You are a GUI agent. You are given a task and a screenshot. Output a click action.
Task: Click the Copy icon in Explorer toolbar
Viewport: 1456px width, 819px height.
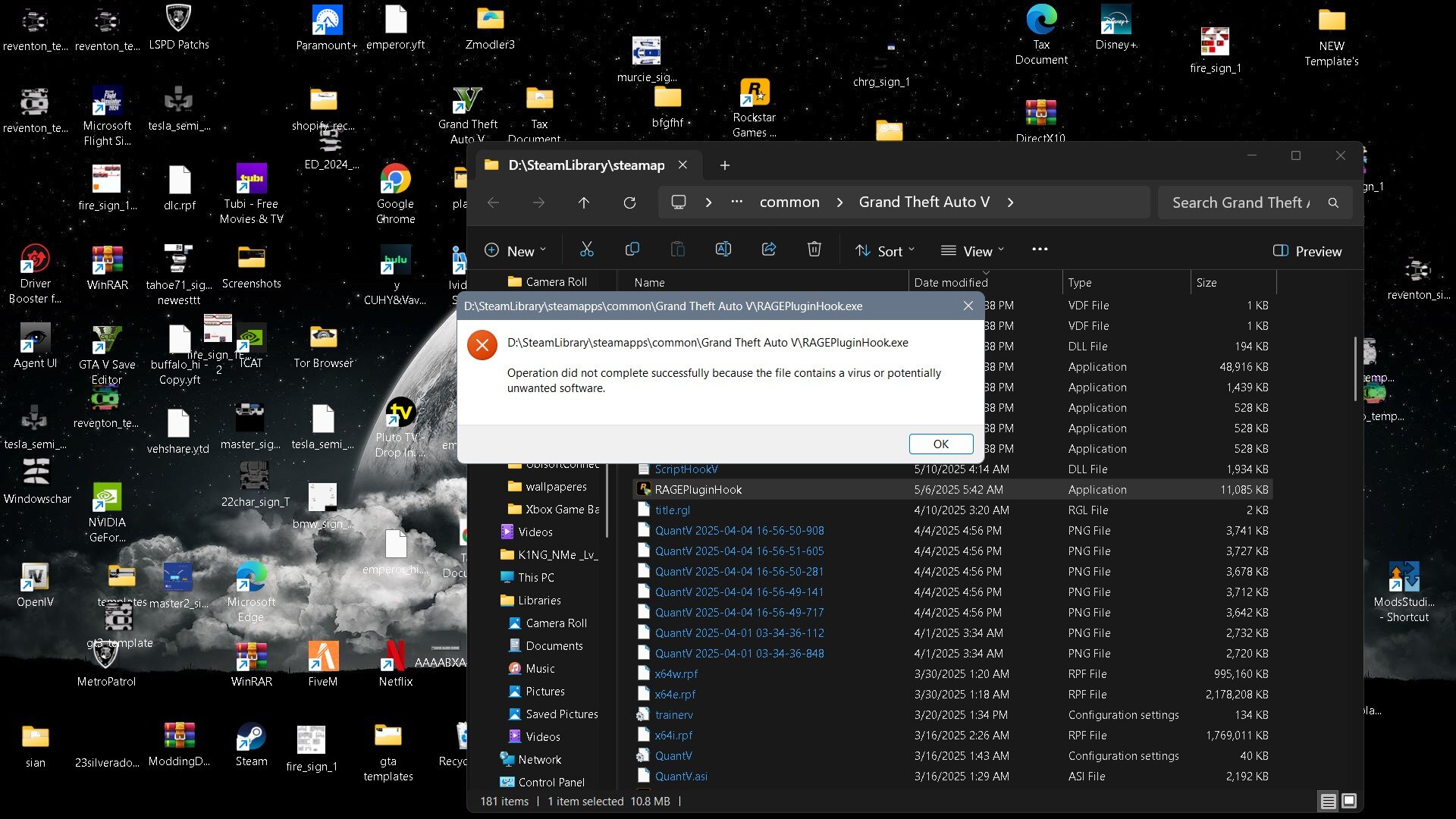click(632, 250)
